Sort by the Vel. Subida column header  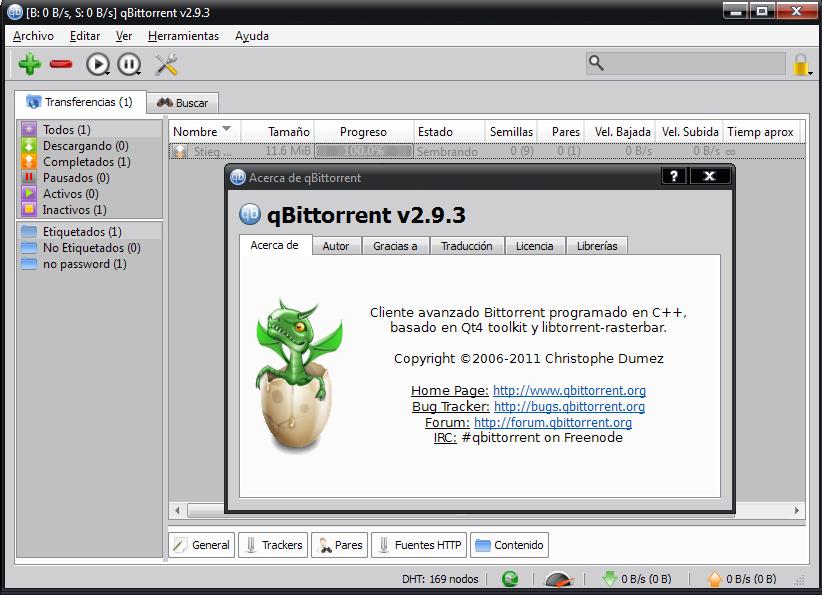click(689, 132)
